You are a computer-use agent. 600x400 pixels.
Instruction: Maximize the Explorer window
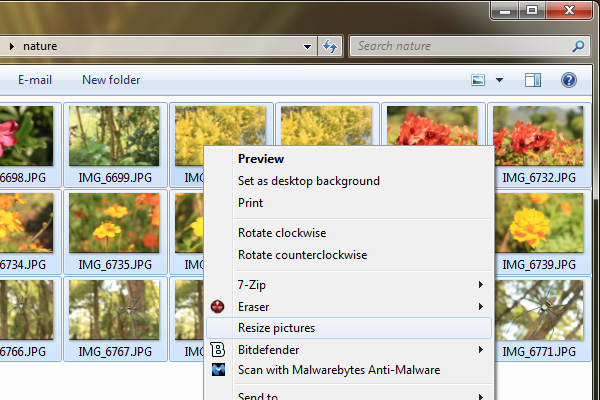point(532,10)
